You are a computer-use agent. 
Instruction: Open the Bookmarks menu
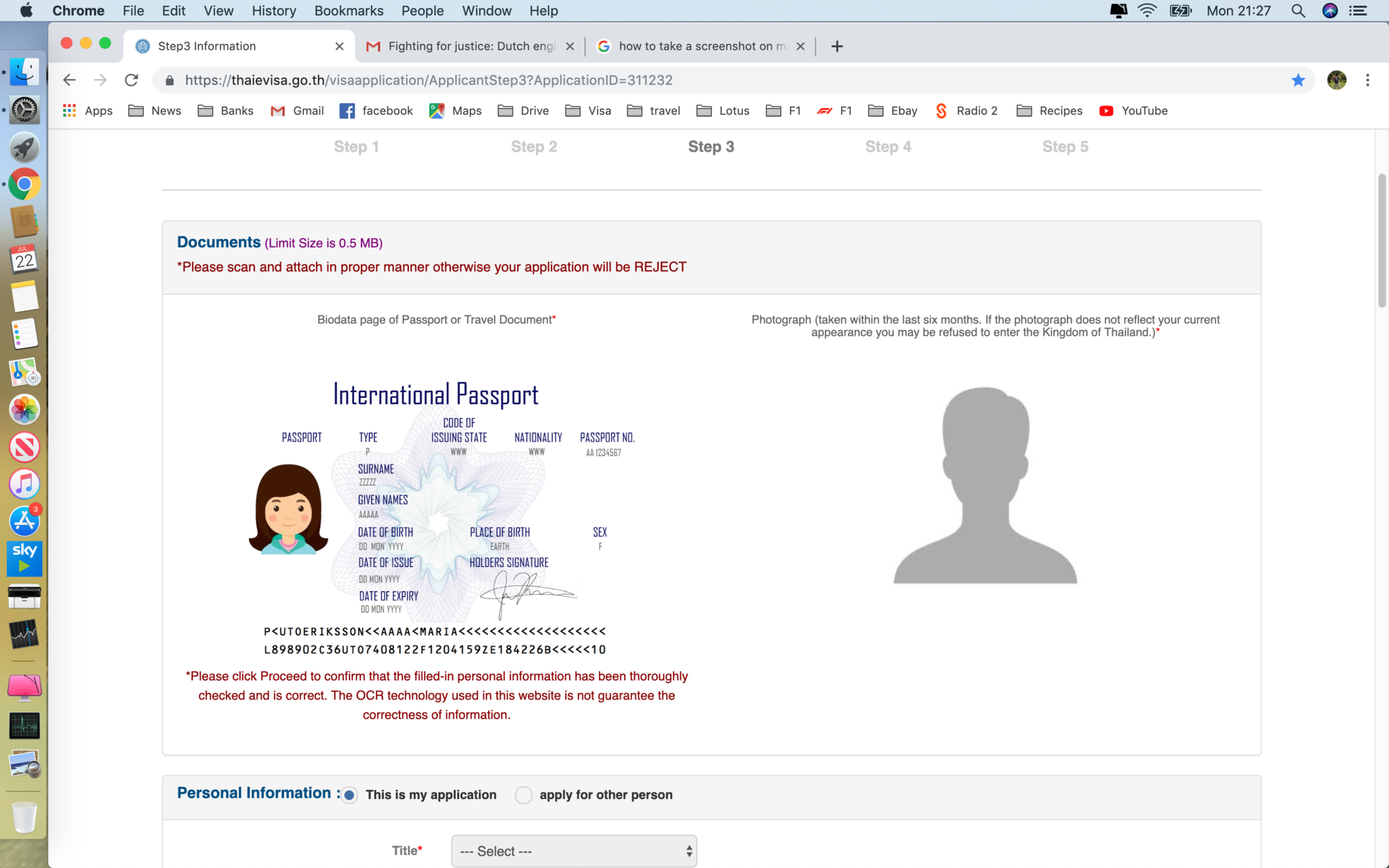pos(349,11)
